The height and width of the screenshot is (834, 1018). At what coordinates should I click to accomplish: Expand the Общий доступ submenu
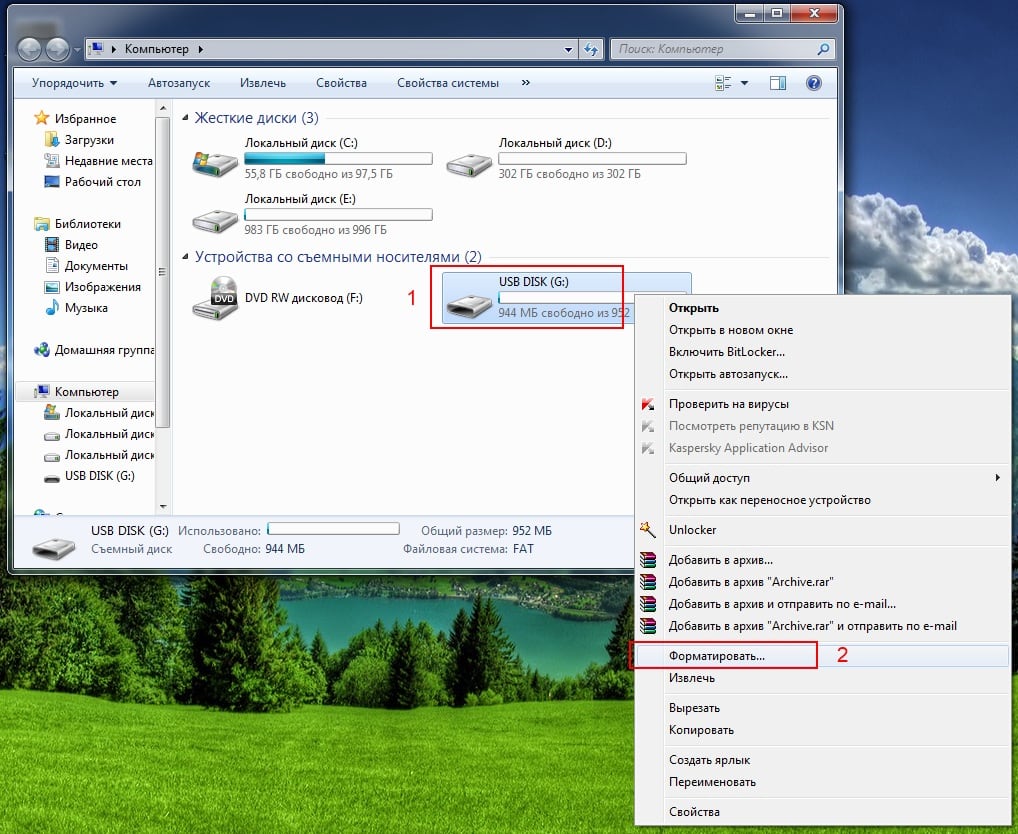coord(997,478)
